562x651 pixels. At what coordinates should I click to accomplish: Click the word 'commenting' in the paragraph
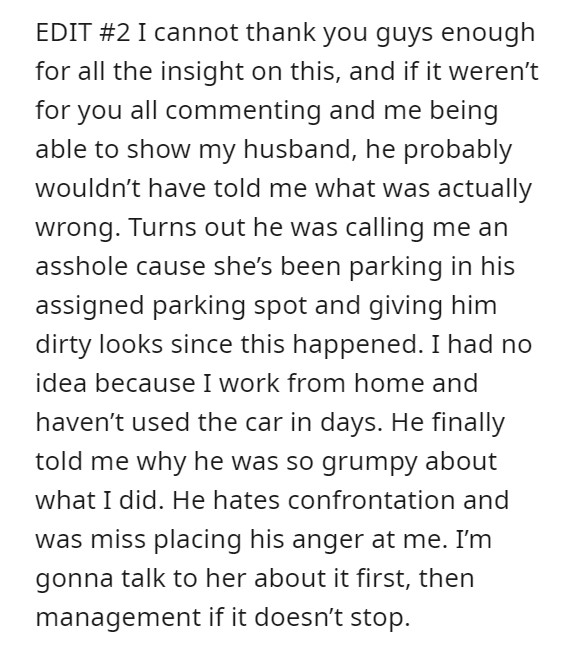coord(243,111)
